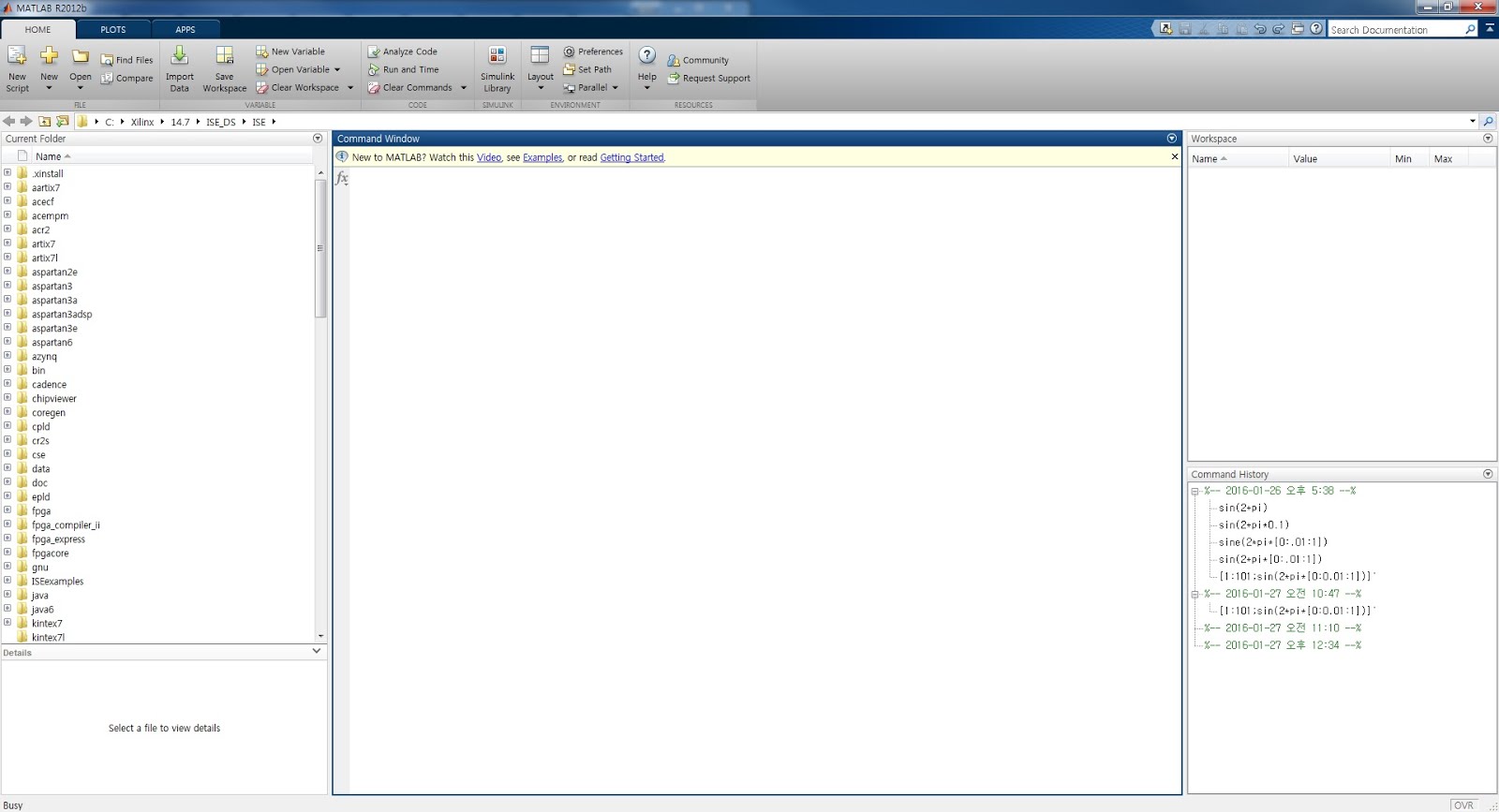Expand the aartix7 folder

pos(7,187)
